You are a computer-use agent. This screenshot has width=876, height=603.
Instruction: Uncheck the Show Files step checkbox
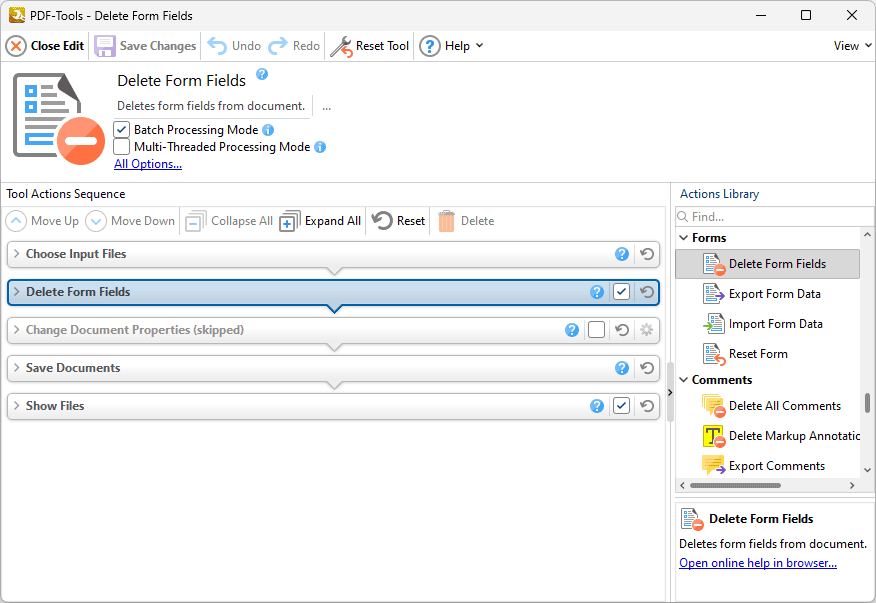[x=621, y=406]
